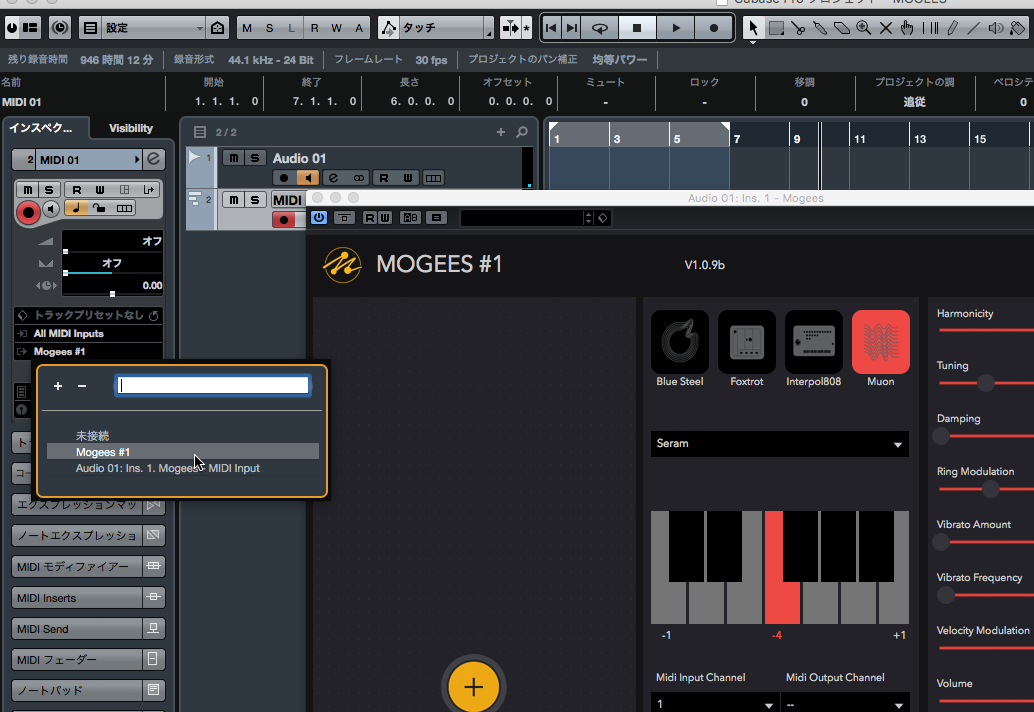Choose the Foxtrot instrument

click(x=746, y=342)
